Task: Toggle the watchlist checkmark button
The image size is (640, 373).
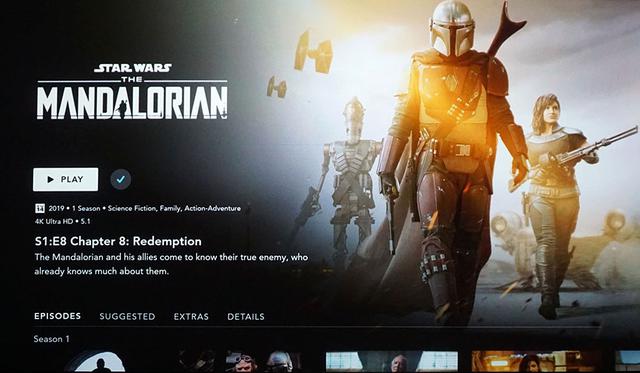Action: click(x=120, y=179)
